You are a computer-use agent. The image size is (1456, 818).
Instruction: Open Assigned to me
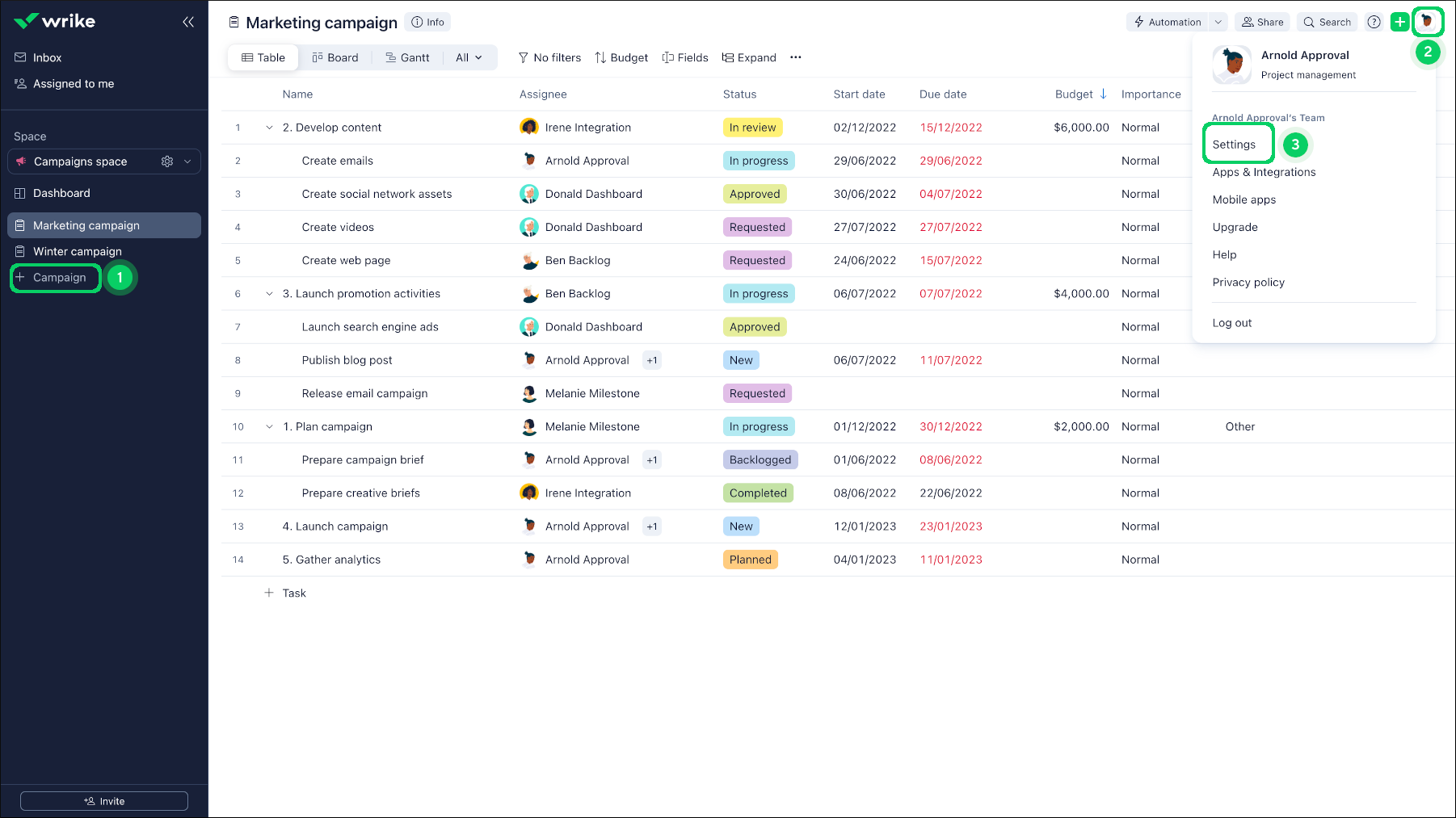pos(74,84)
